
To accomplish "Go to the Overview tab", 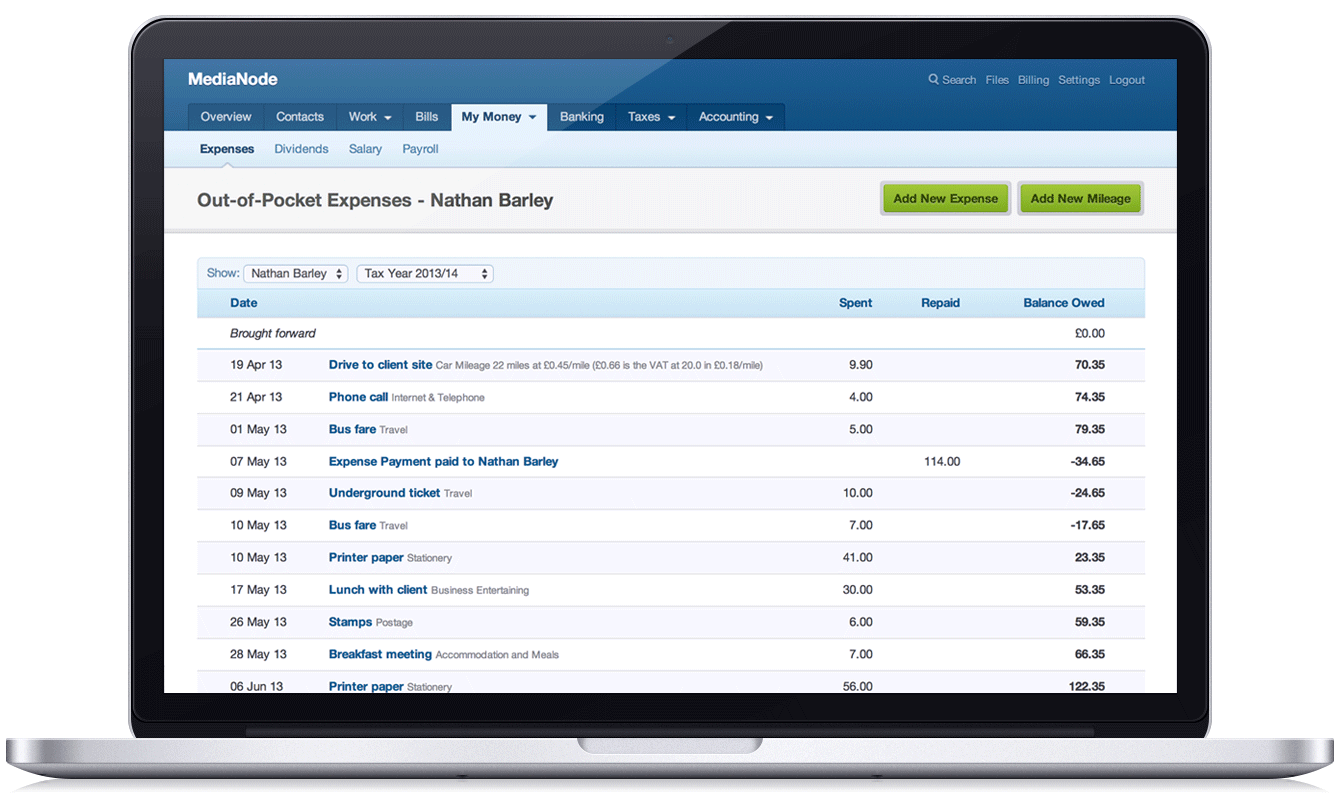I will click(226, 117).
